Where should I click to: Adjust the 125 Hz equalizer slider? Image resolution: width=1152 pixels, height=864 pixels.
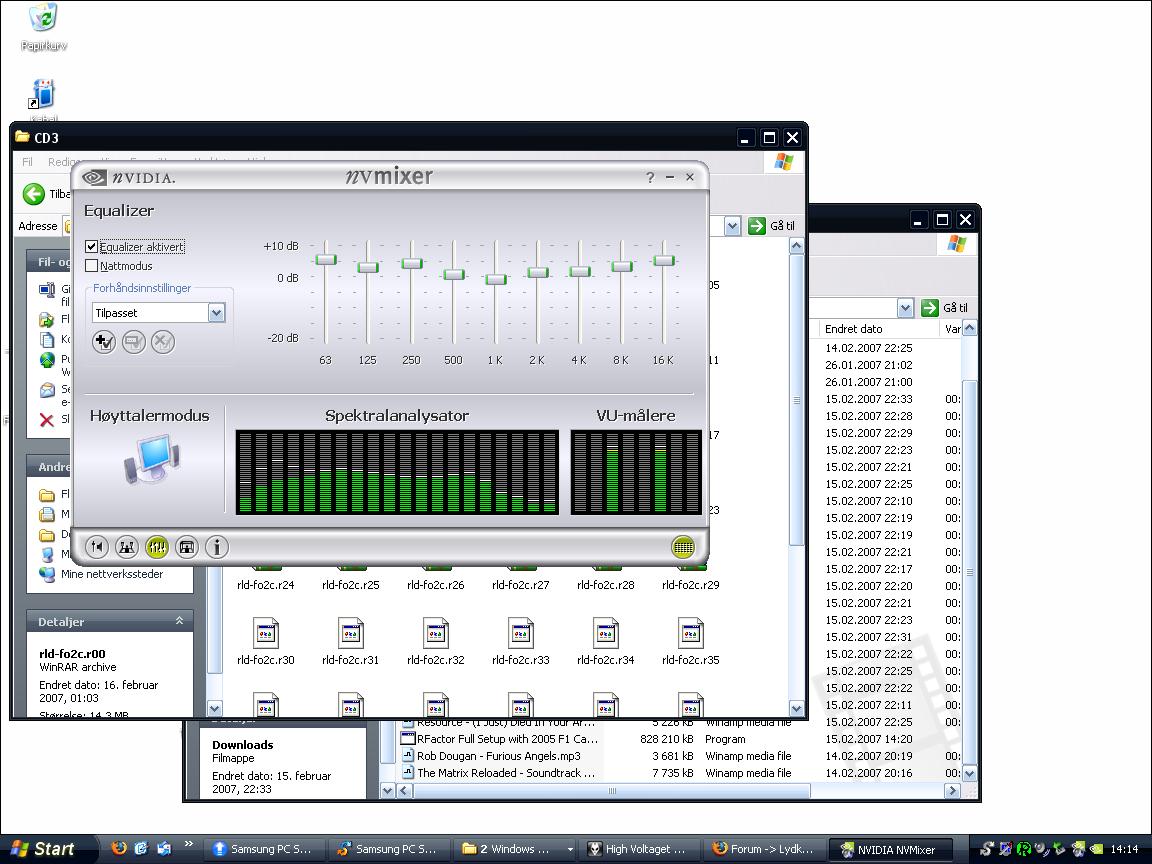368,267
